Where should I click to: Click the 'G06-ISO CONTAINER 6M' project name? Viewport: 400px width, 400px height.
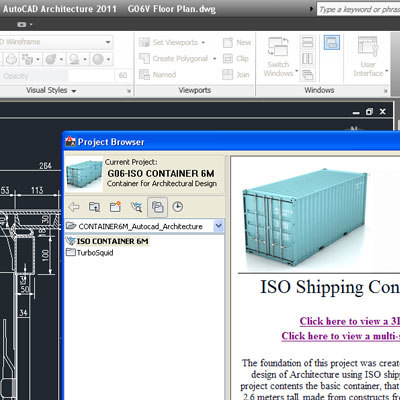(x=161, y=173)
